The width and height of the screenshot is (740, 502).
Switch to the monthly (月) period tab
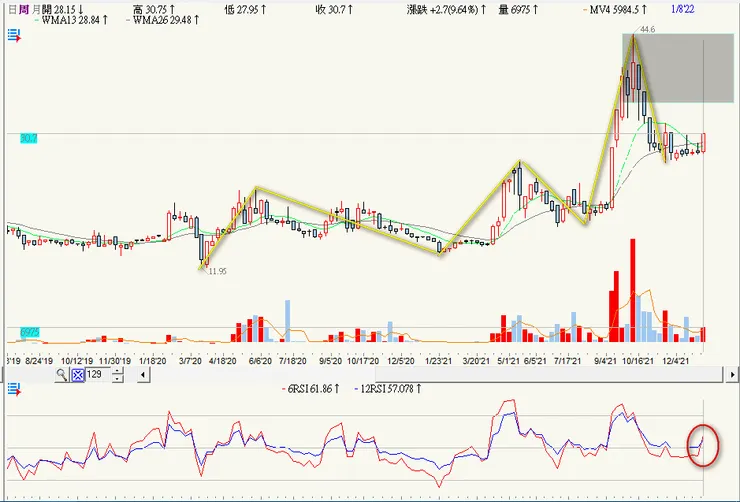(36, 9)
